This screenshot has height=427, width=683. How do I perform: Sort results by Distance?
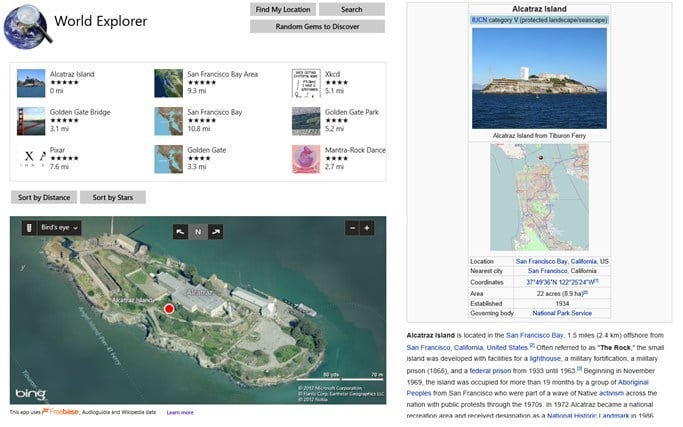point(44,197)
